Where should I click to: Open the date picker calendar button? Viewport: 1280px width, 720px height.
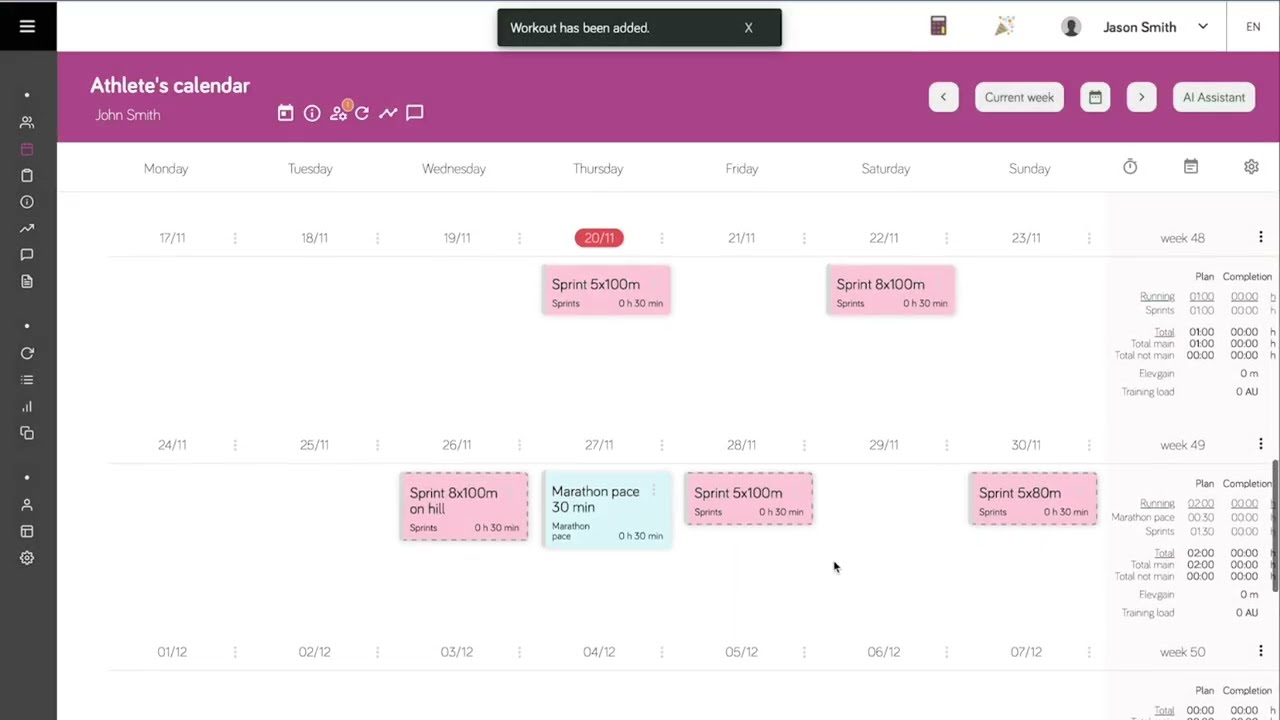click(x=1095, y=97)
